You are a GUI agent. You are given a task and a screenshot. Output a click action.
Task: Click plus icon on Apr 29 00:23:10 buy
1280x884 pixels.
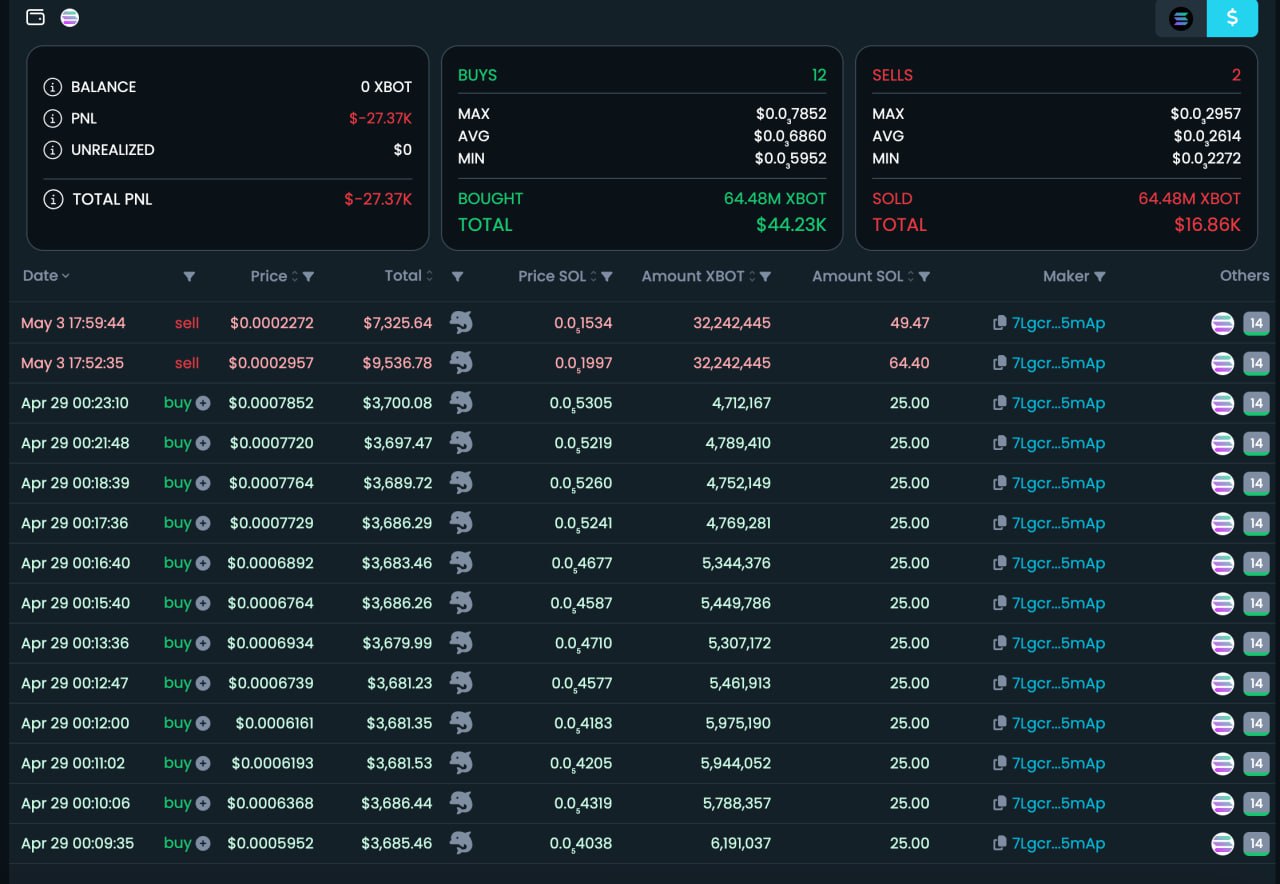coord(203,403)
